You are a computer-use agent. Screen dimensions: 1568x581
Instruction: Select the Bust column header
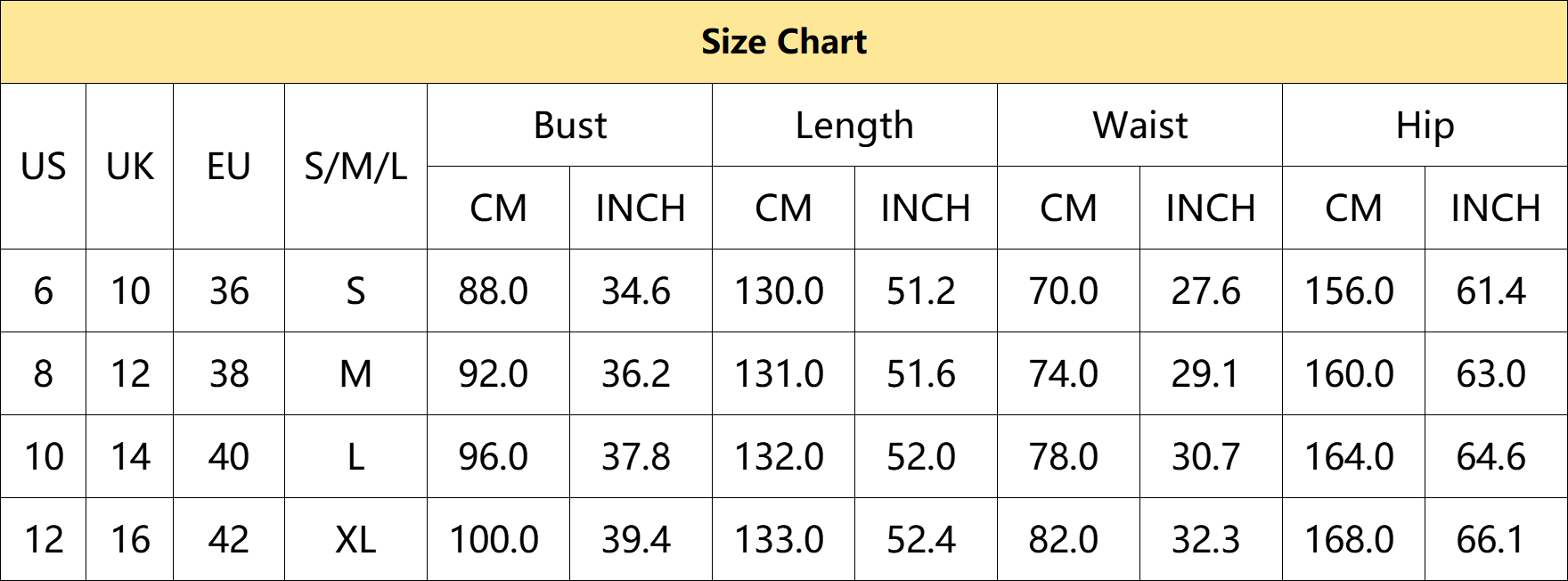[570, 126]
